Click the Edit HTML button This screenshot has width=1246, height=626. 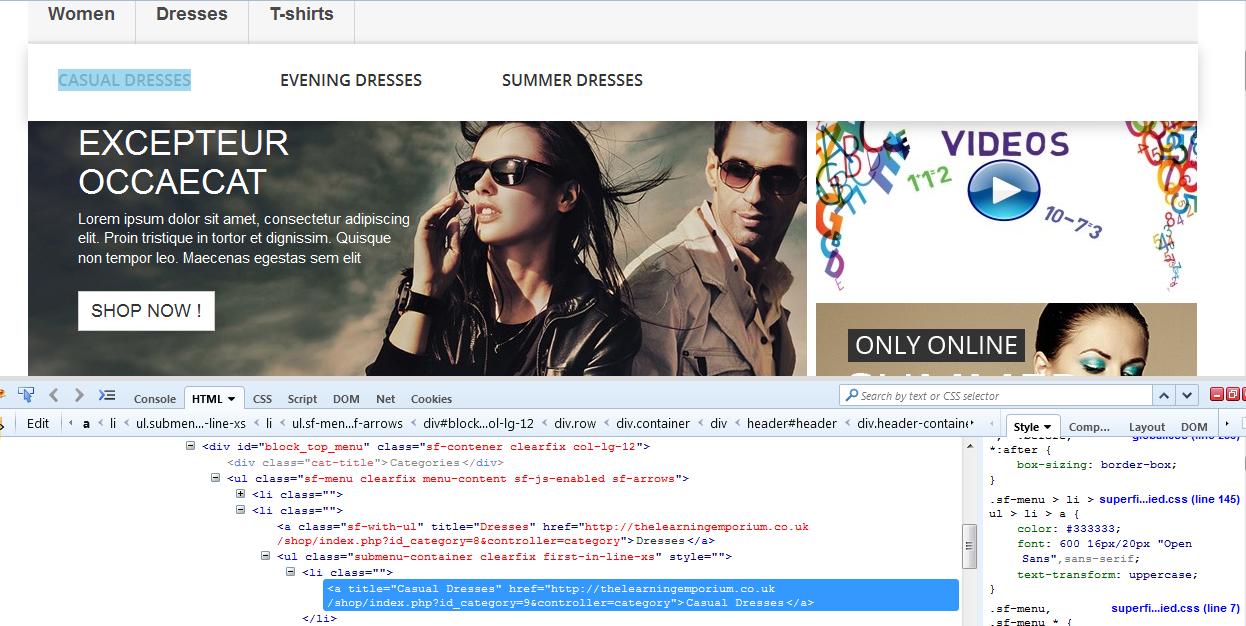tap(38, 423)
